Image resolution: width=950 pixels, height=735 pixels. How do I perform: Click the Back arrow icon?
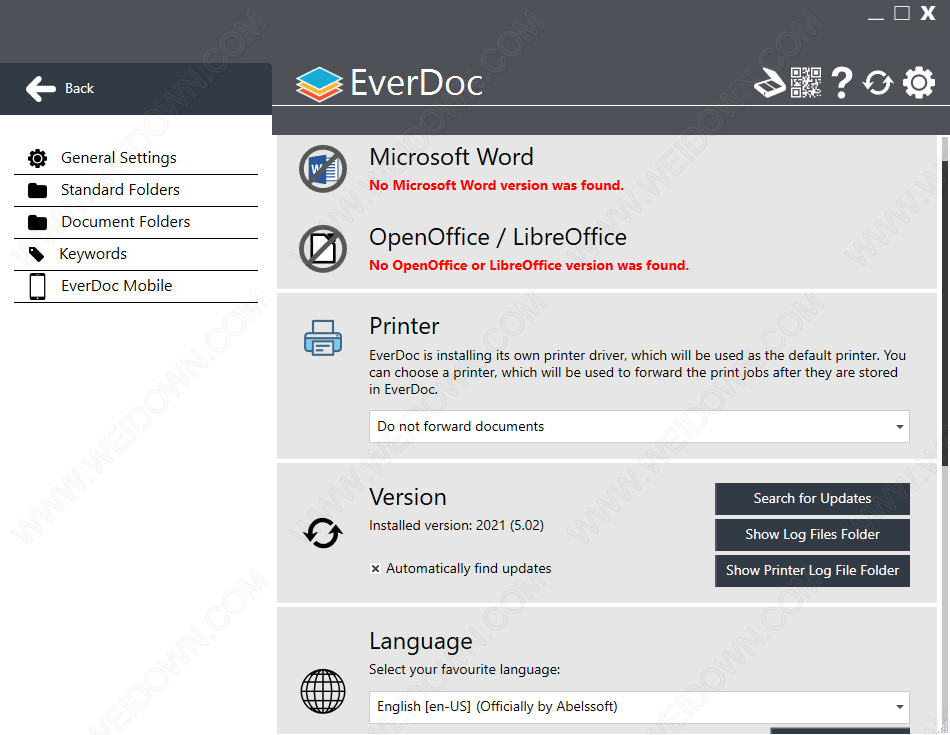pyautogui.click(x=41, y=88)
